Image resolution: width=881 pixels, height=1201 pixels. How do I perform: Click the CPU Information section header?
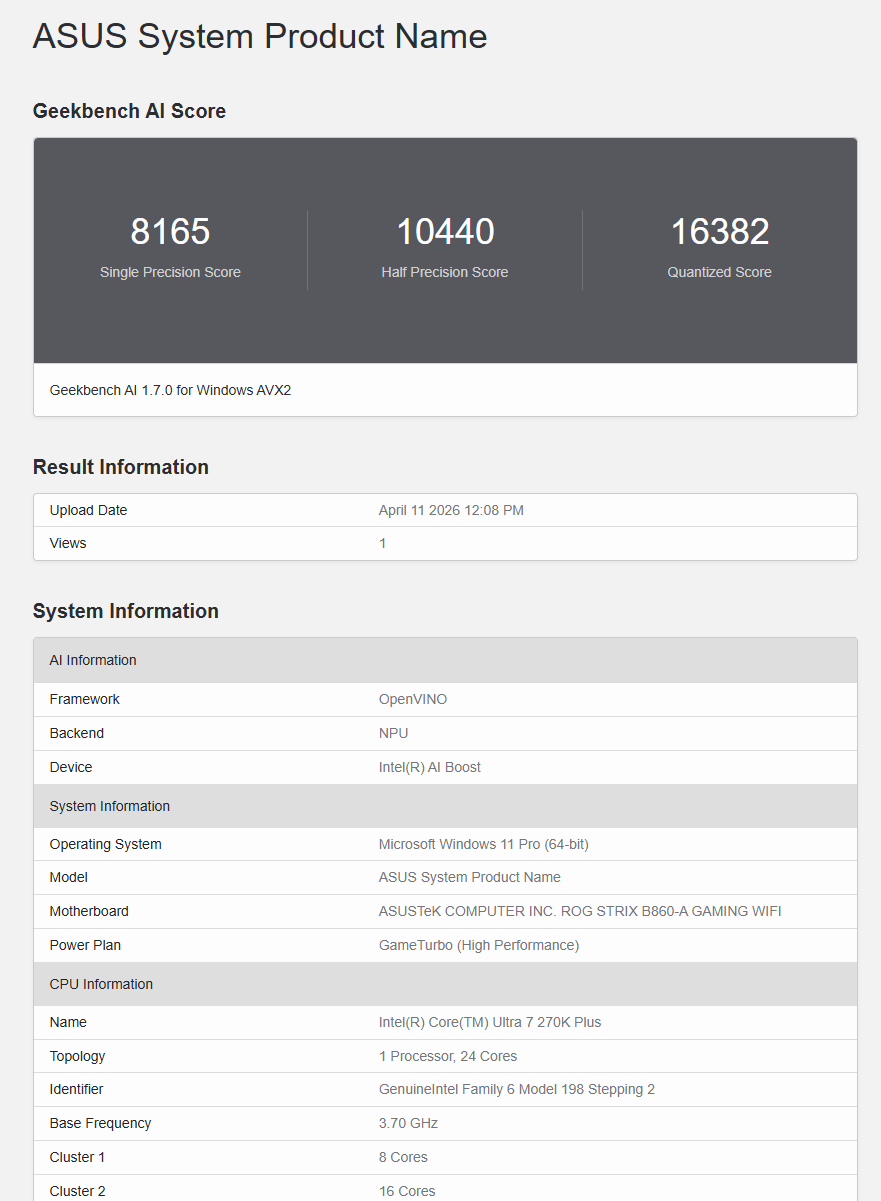pos(101,984)
